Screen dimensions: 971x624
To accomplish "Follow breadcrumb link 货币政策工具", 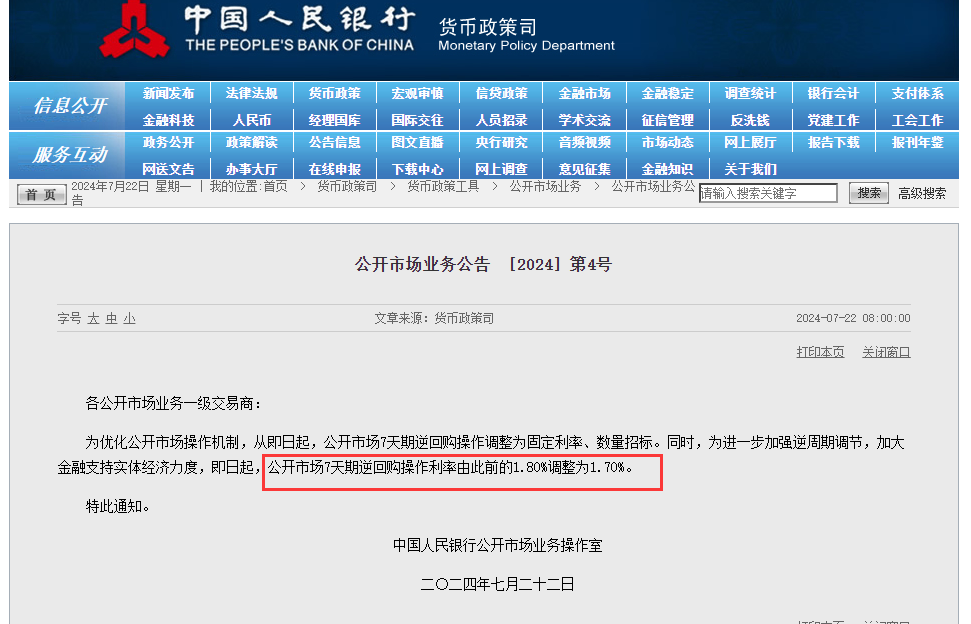I will [443, 186].
